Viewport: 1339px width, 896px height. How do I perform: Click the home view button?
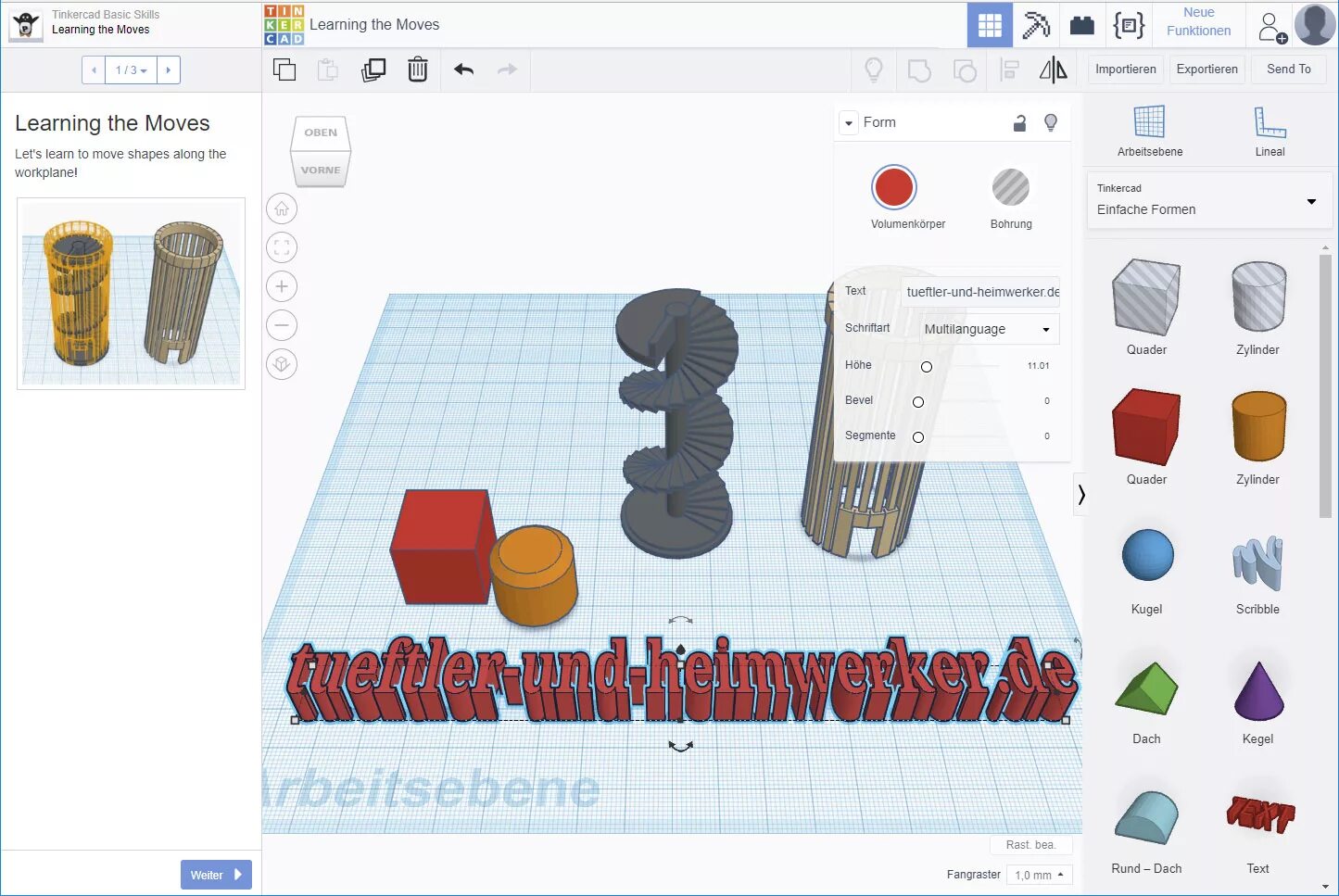(x=282, y=208)
